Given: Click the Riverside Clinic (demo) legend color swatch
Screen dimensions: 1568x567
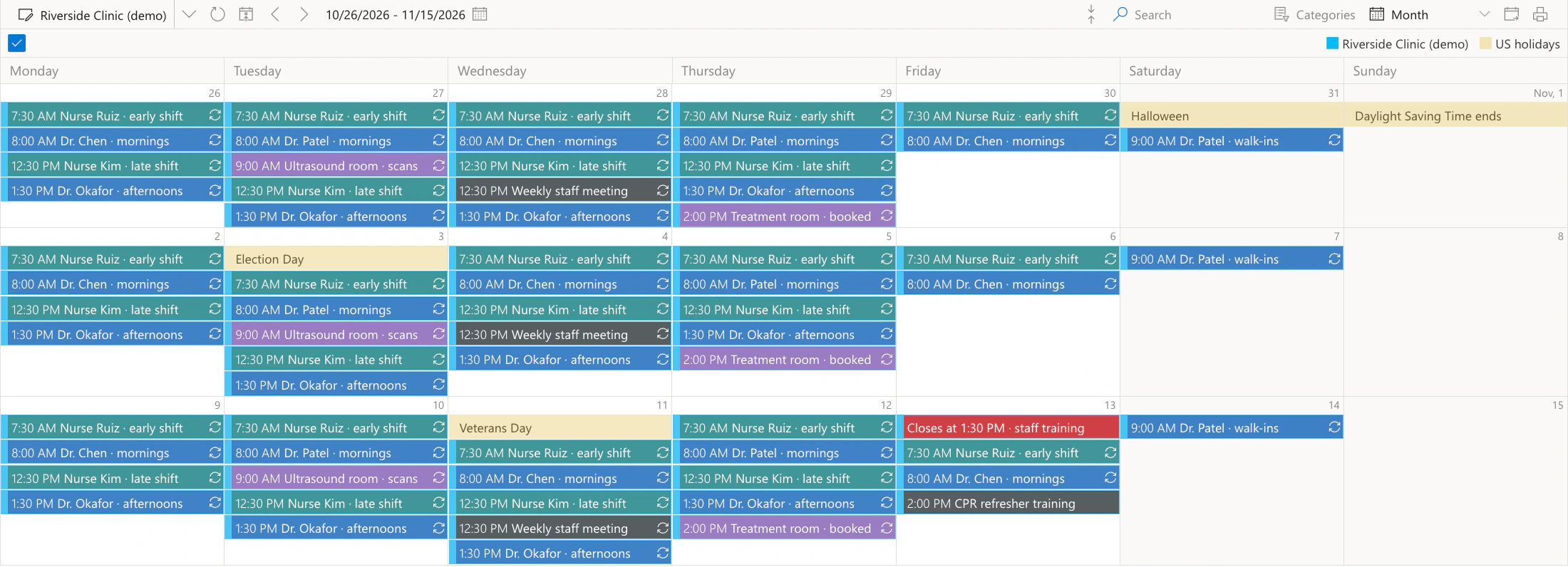Looking at the screenshot, I should tap(1332, 43).
